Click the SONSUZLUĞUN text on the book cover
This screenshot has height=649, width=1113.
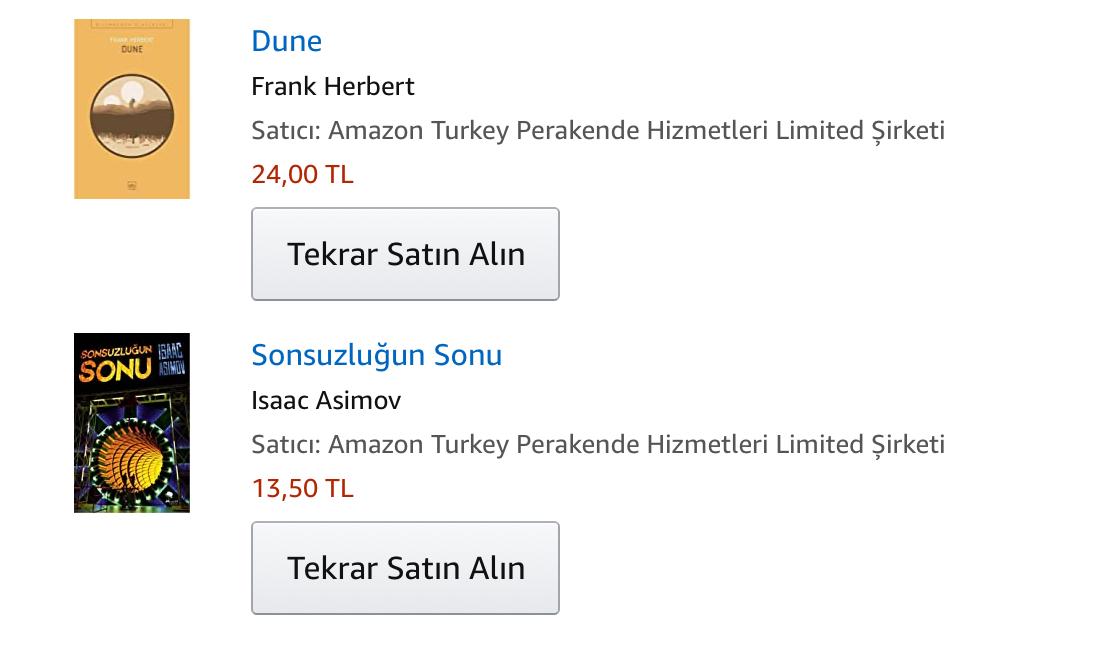tap(113, 348)
